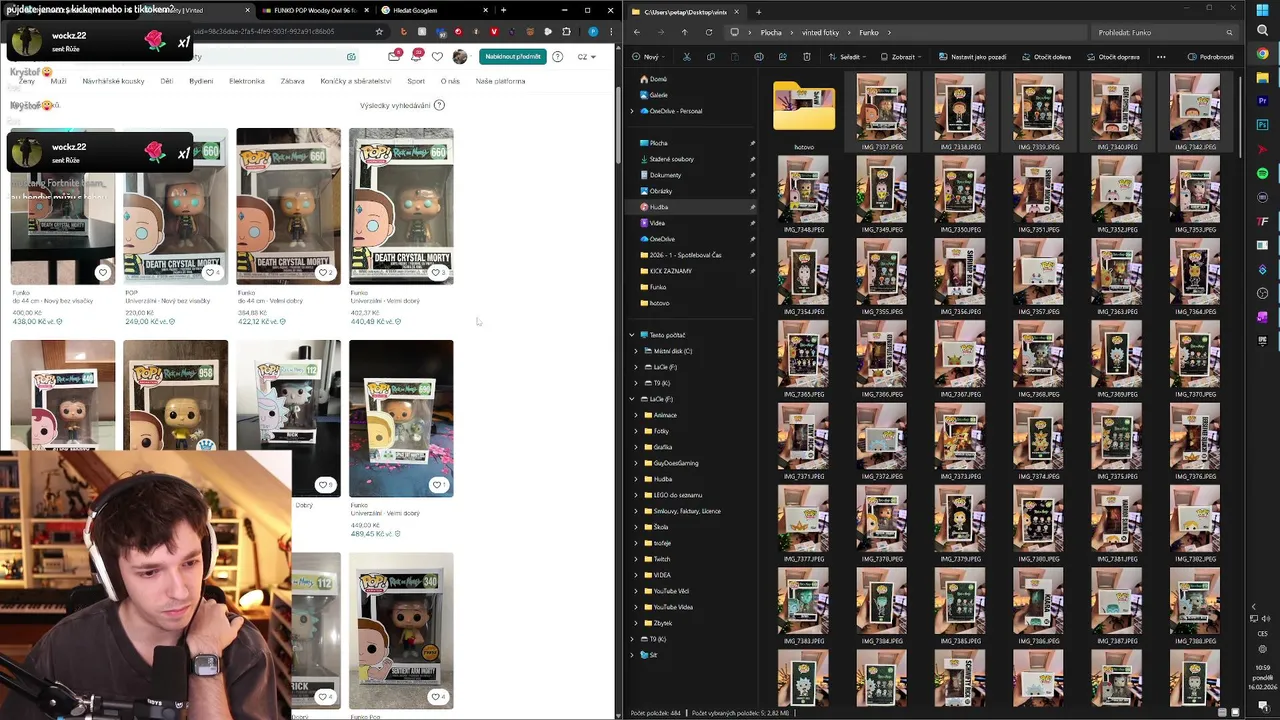Expand the Místní disk (C:) tree node
The height and width of the screenshot is (720, 1280).
636,351
